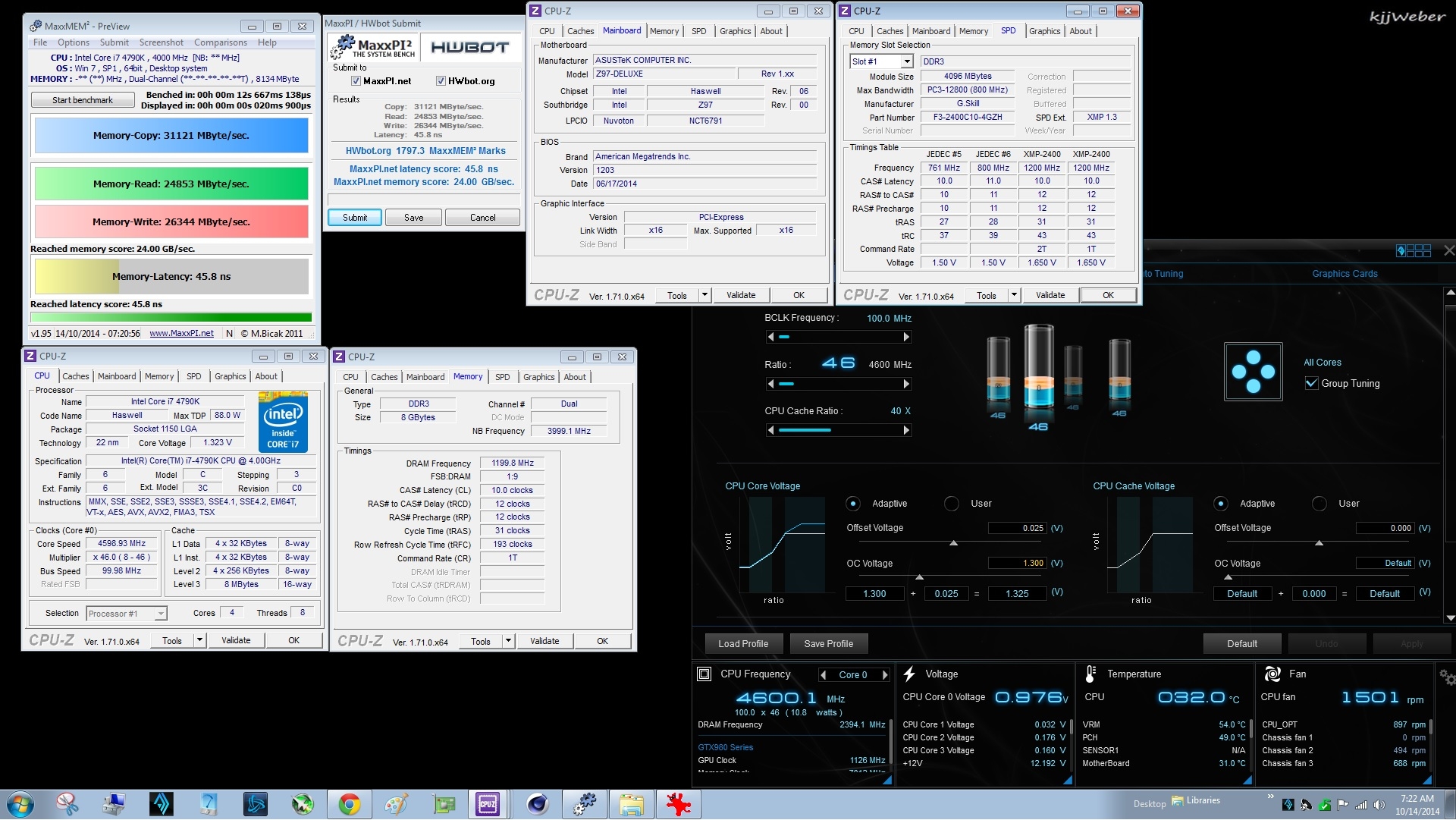Launch the Snipping Tool from taskbar

(x=67, y=804)
